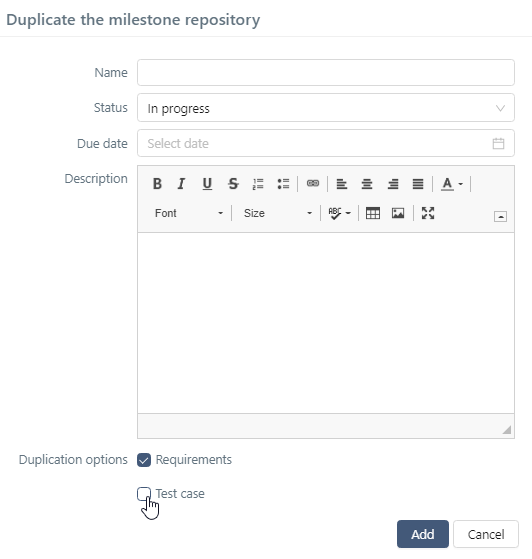Focus the Select date field
The height and width of the screenshot is (559, 532).
(326, 143)
